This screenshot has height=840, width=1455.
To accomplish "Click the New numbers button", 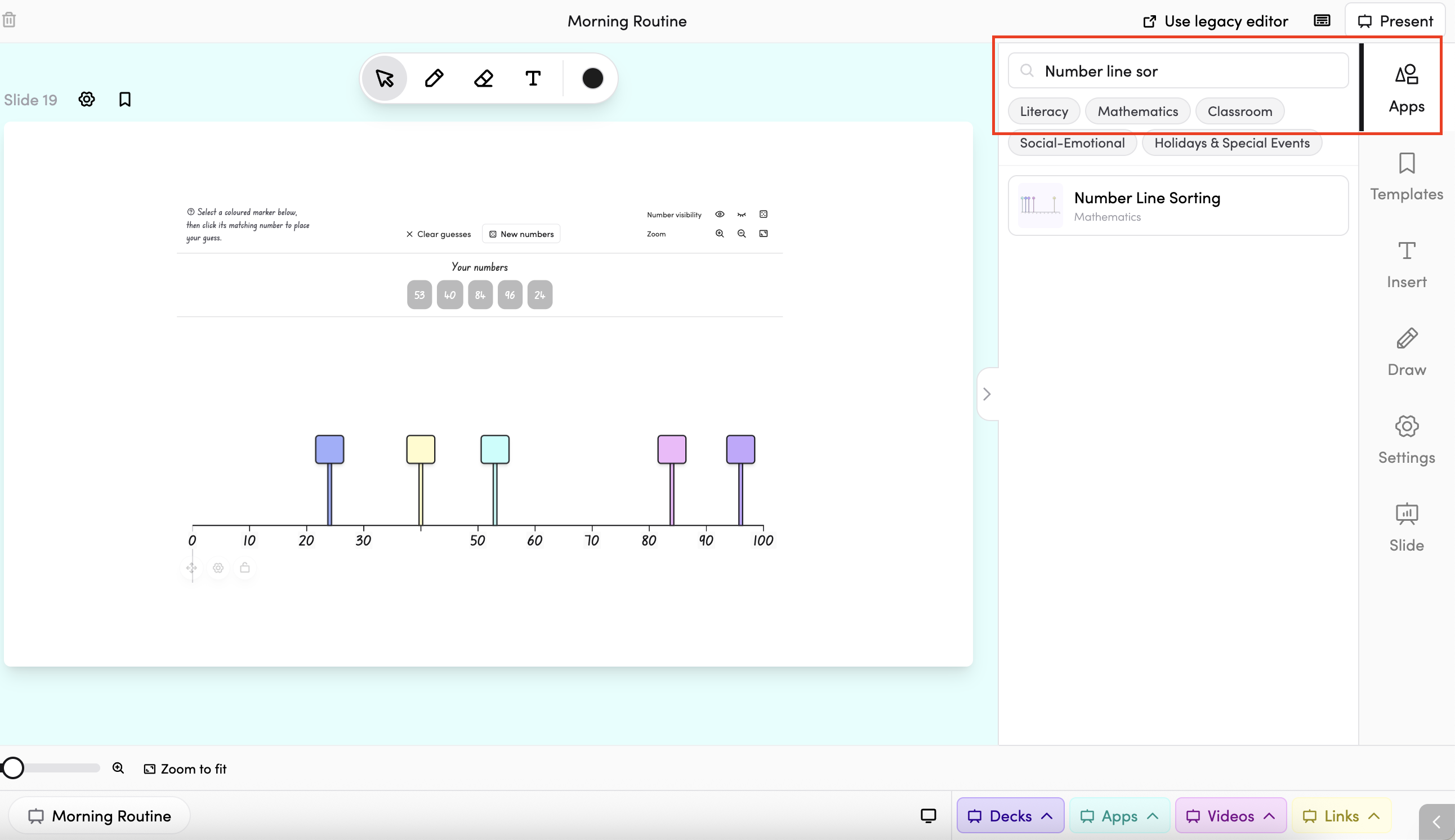I will coord(521,234).
